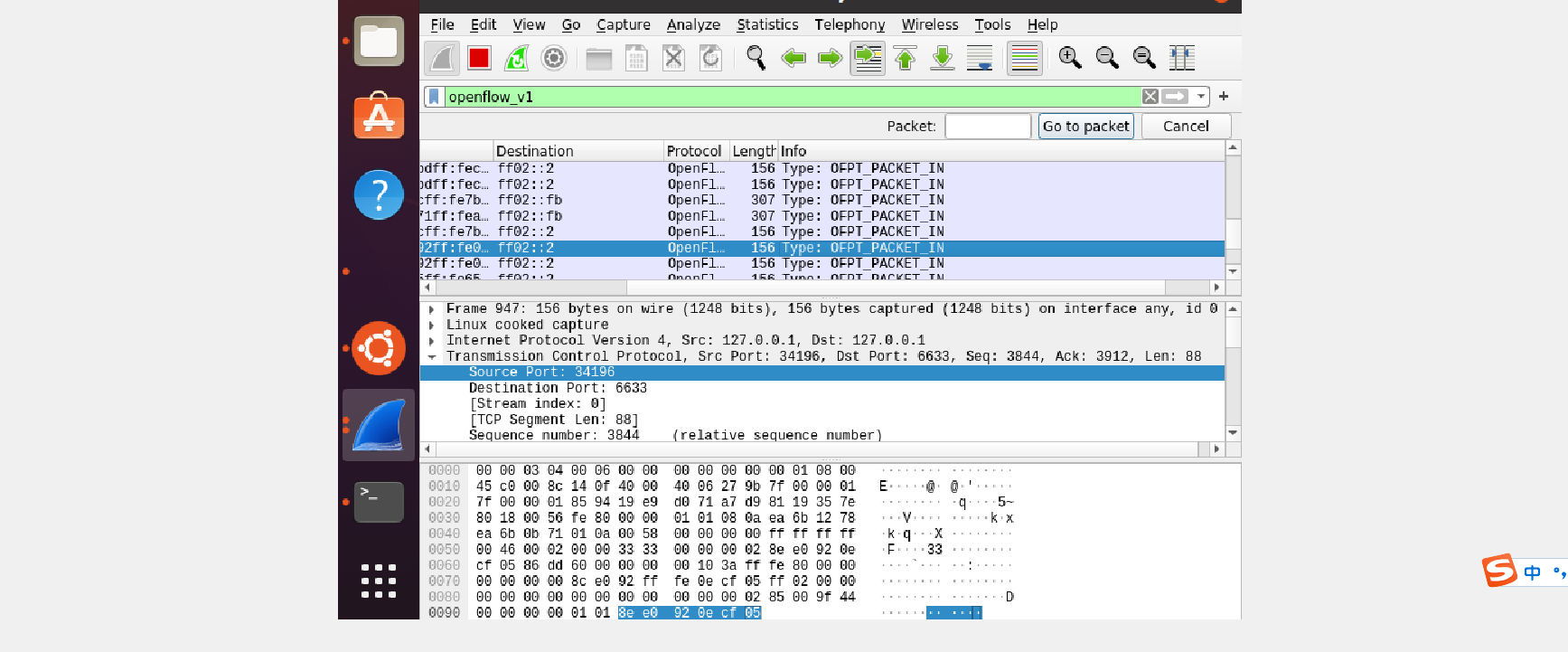Screen dimensions: 1568x652
Task: Reload the capture file from the toolbar
Action: coord(711,59)
